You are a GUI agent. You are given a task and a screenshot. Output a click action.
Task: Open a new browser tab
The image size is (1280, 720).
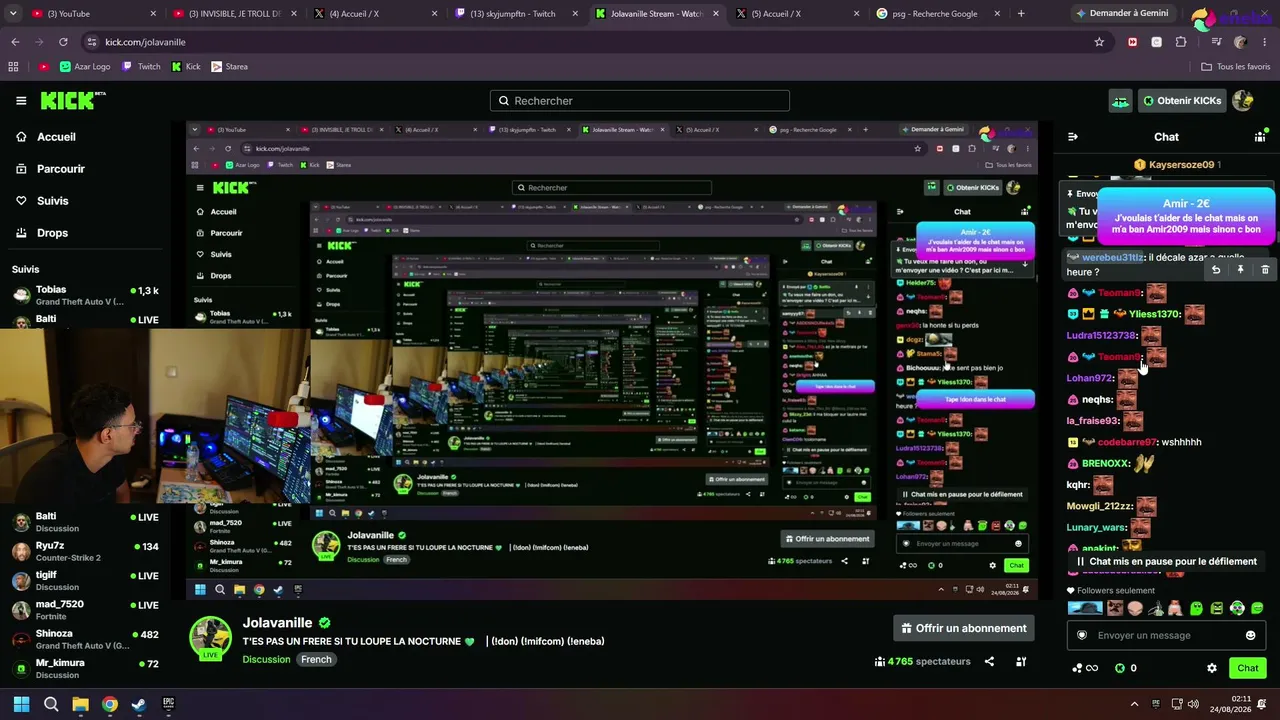tap(1020, 14)
